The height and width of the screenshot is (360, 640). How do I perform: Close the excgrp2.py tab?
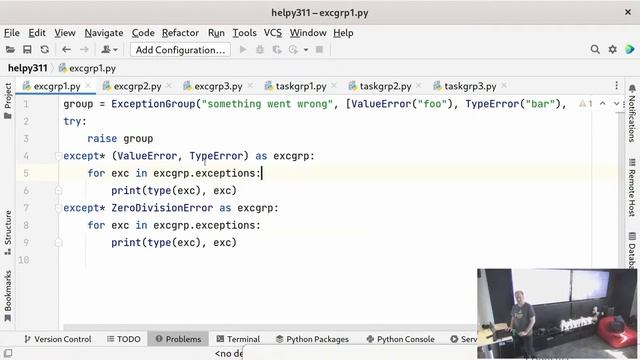pos(169,86)
